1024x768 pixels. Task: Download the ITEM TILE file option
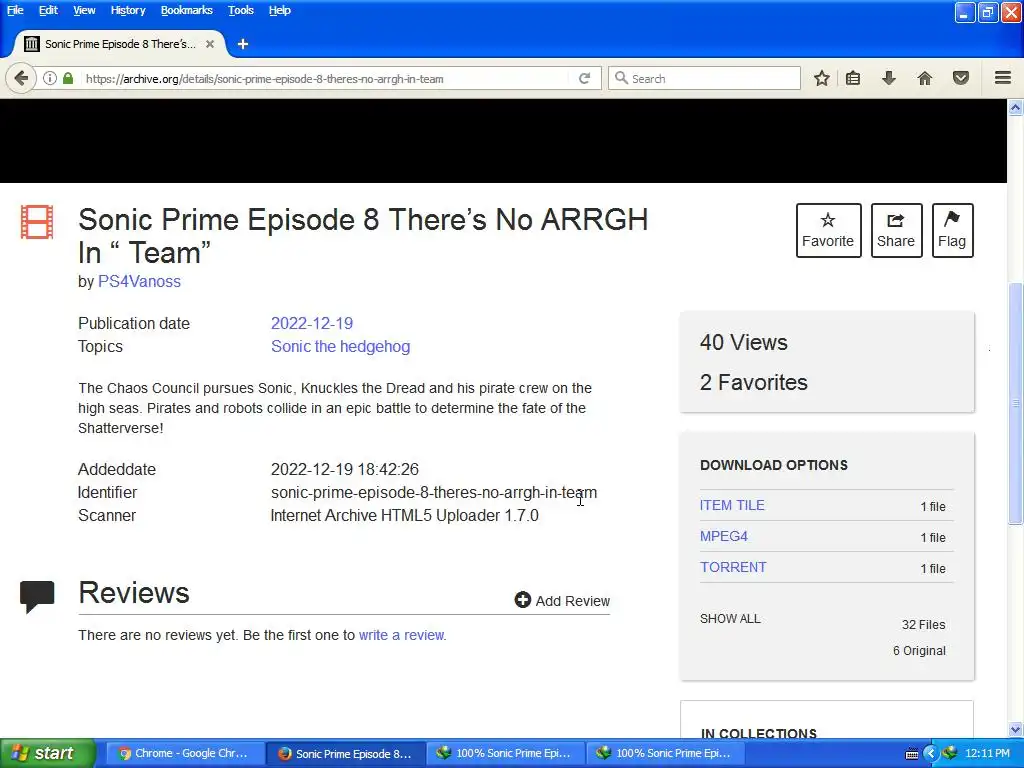[x=732, y=505]
